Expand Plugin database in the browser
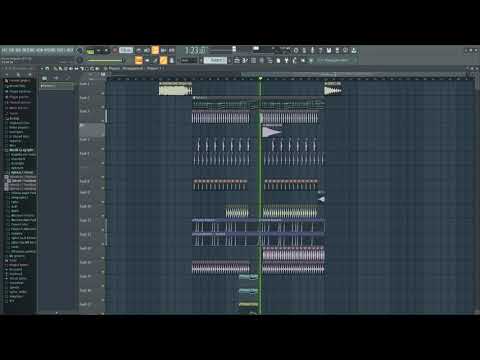480x360 pixels. pos(18,91)
